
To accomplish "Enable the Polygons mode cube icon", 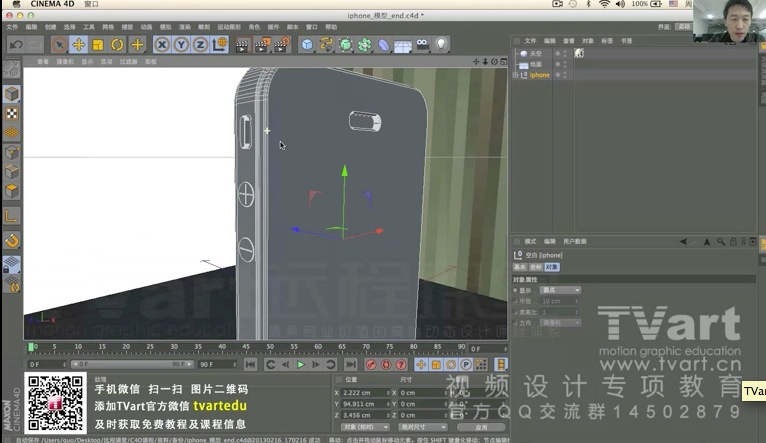I will [12, 191].
